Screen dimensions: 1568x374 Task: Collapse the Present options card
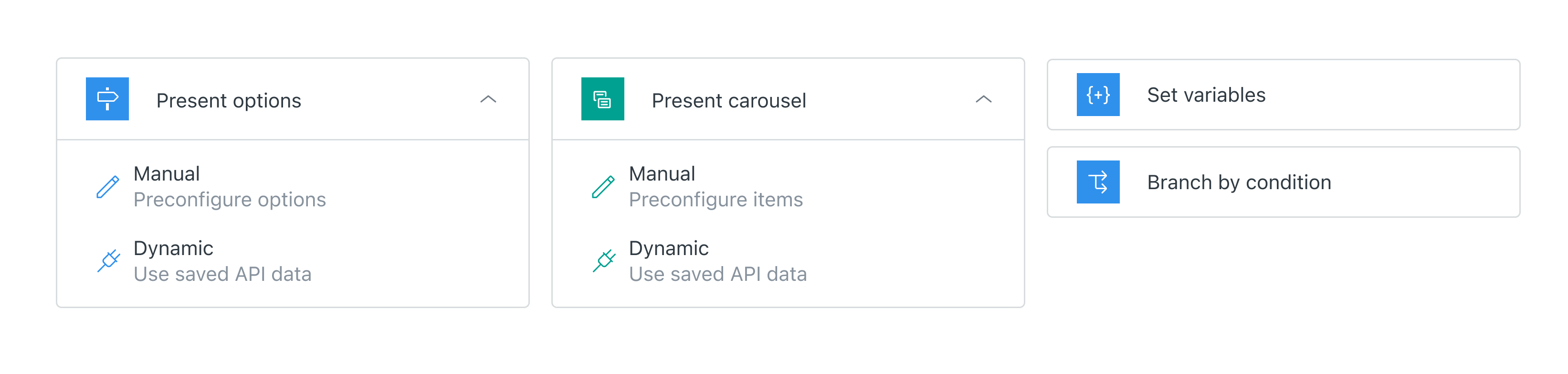tap(489, 99)
